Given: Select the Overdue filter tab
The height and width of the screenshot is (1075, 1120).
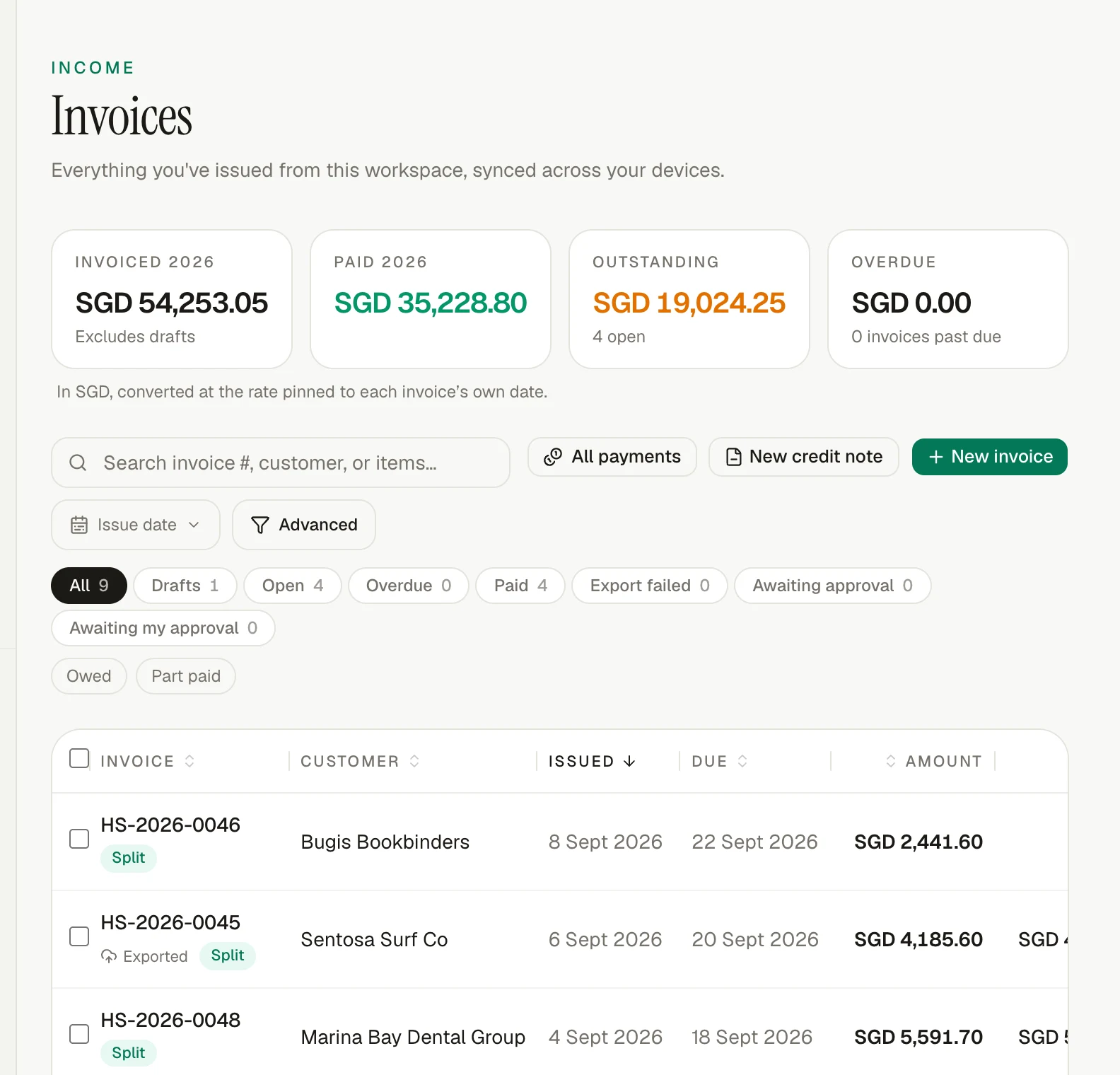Looking at the screenshot, I should (409, 586).
